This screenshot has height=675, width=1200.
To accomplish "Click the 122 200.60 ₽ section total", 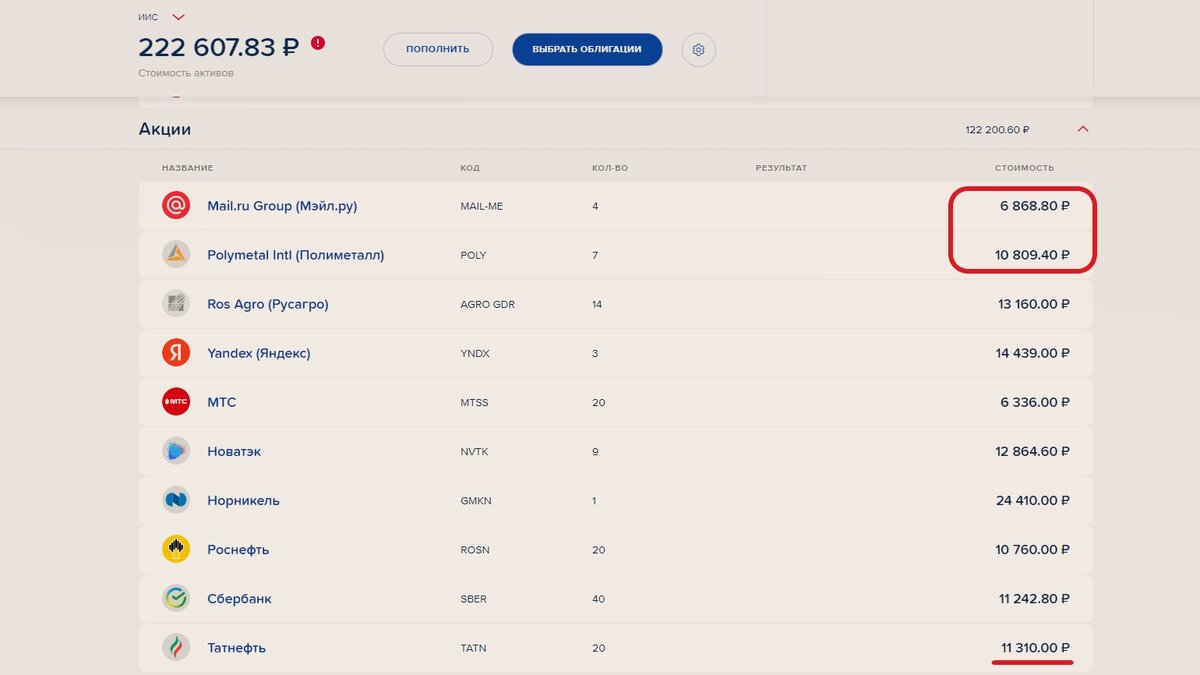I will point(997,130).
